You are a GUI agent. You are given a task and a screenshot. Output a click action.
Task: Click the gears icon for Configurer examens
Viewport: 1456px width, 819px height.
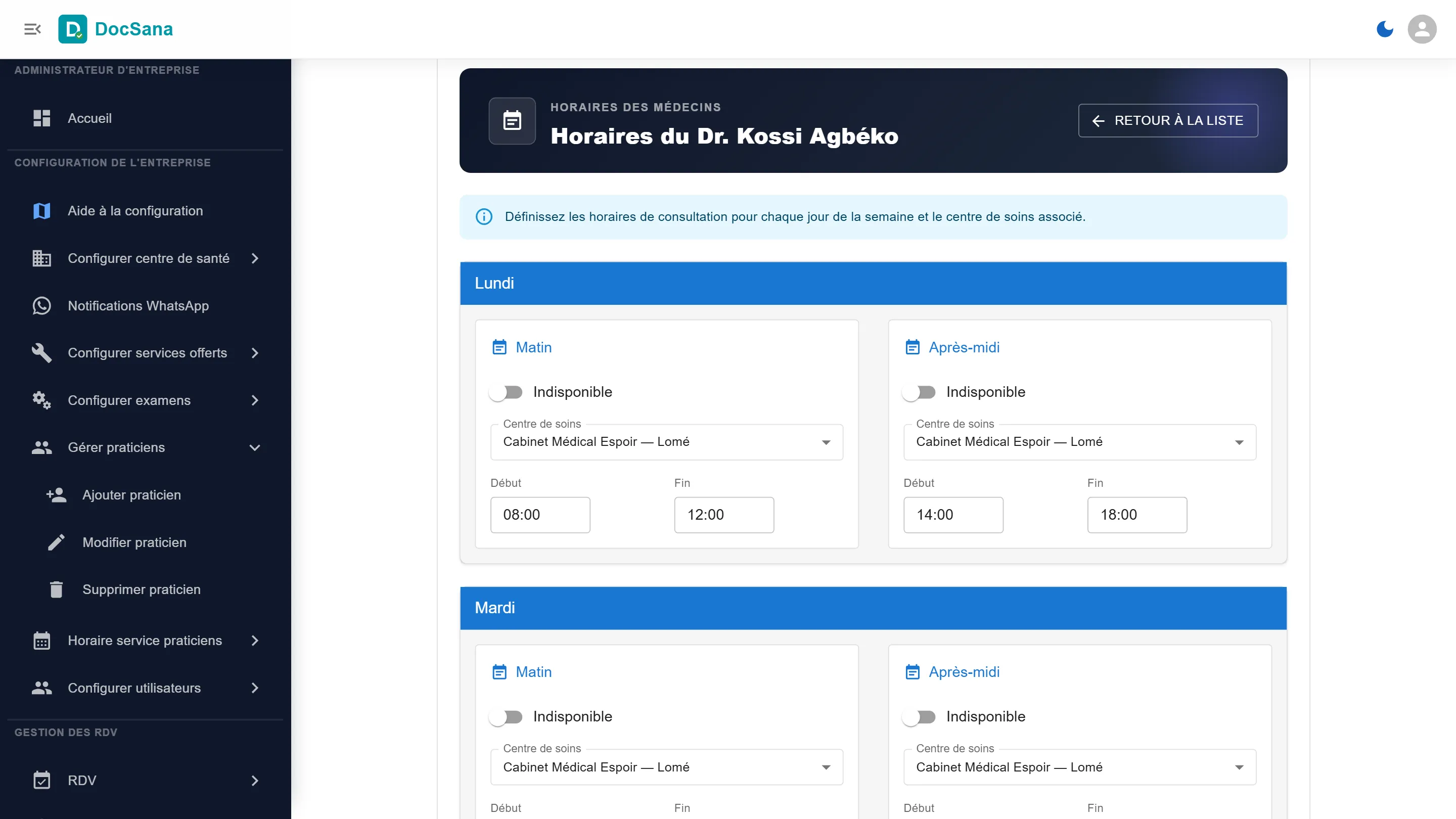tap(42, 400)
